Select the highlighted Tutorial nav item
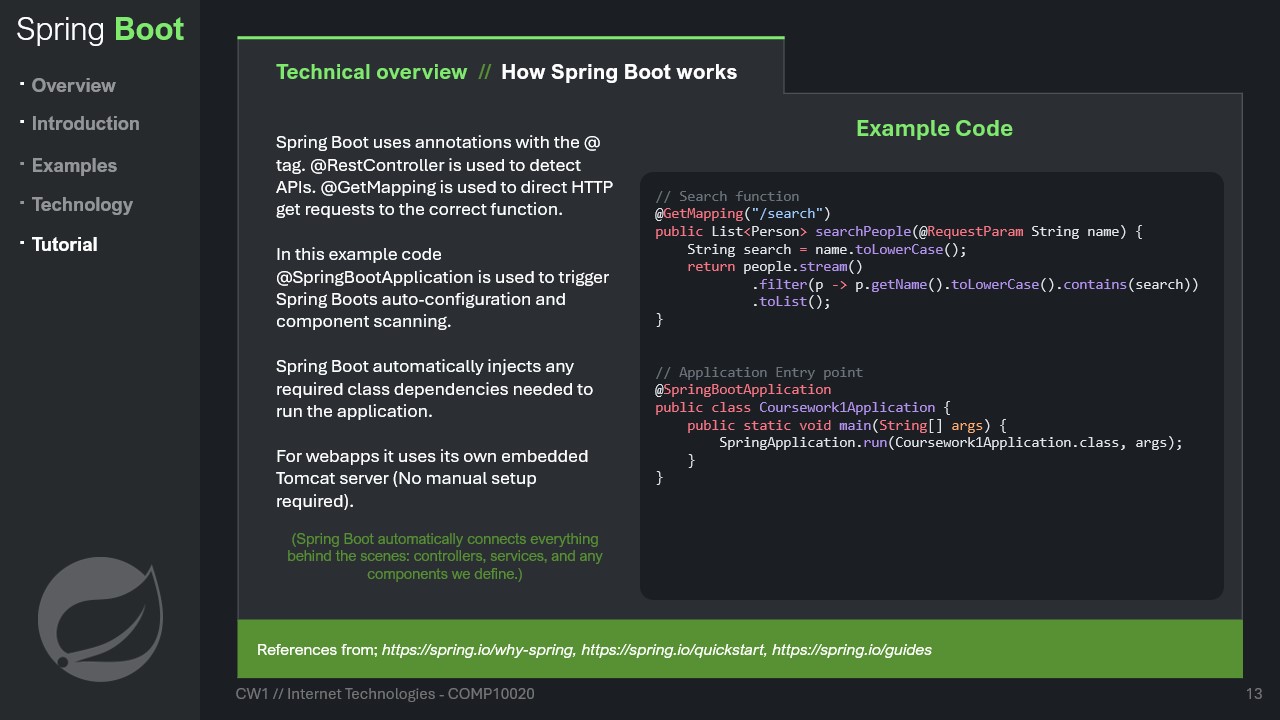This screenshot has height=720, width=1280. pos(64,245)
